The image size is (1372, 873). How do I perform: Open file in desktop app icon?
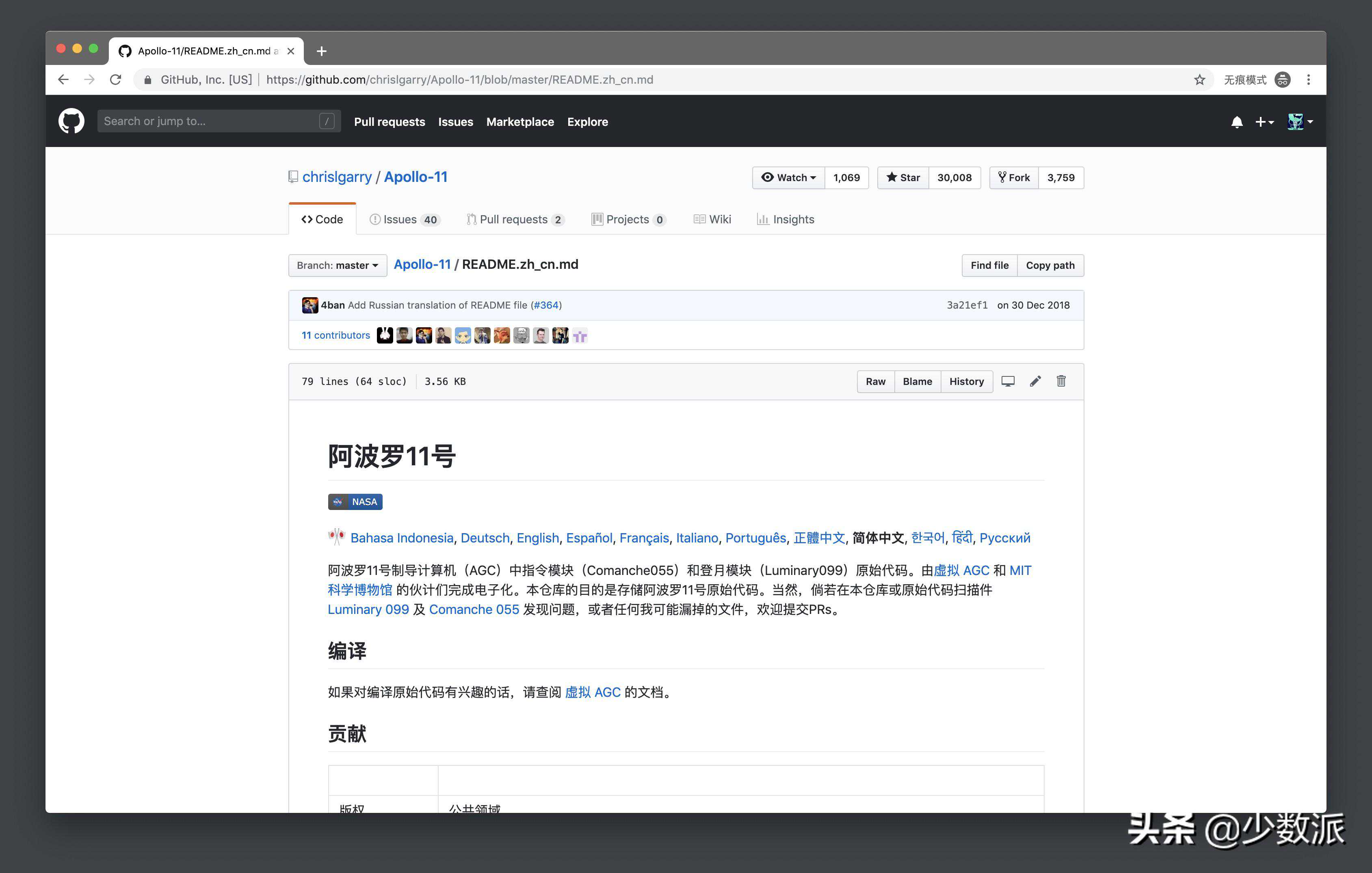click(1007, 381)
